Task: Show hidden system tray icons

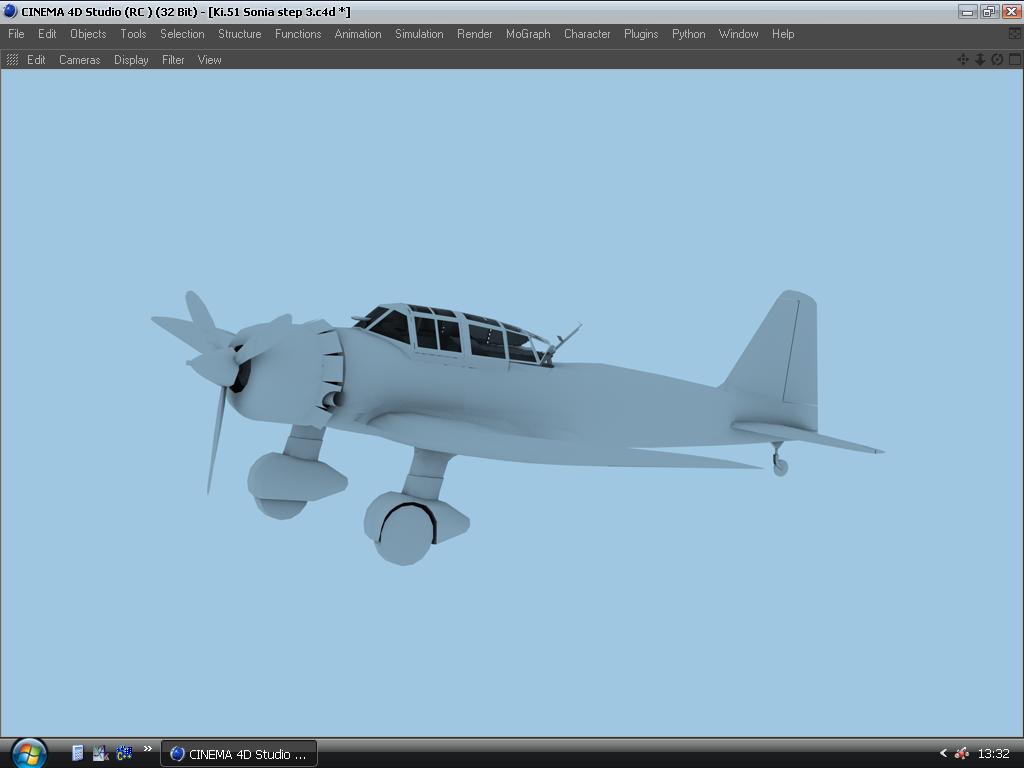Action: (942, 753)
